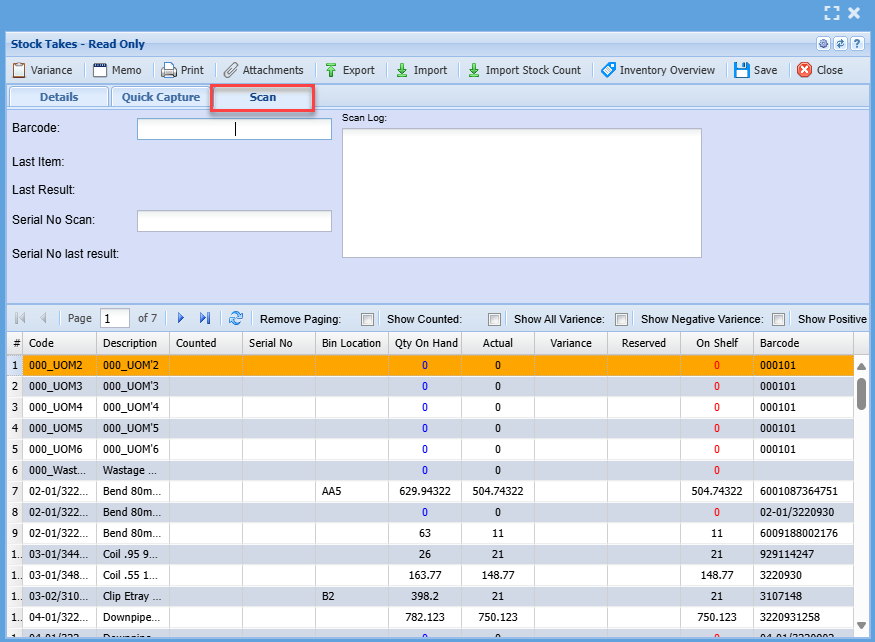Check the Show Negative Varience box
Screen dimensions: 875x642
[x=778, y=319]
